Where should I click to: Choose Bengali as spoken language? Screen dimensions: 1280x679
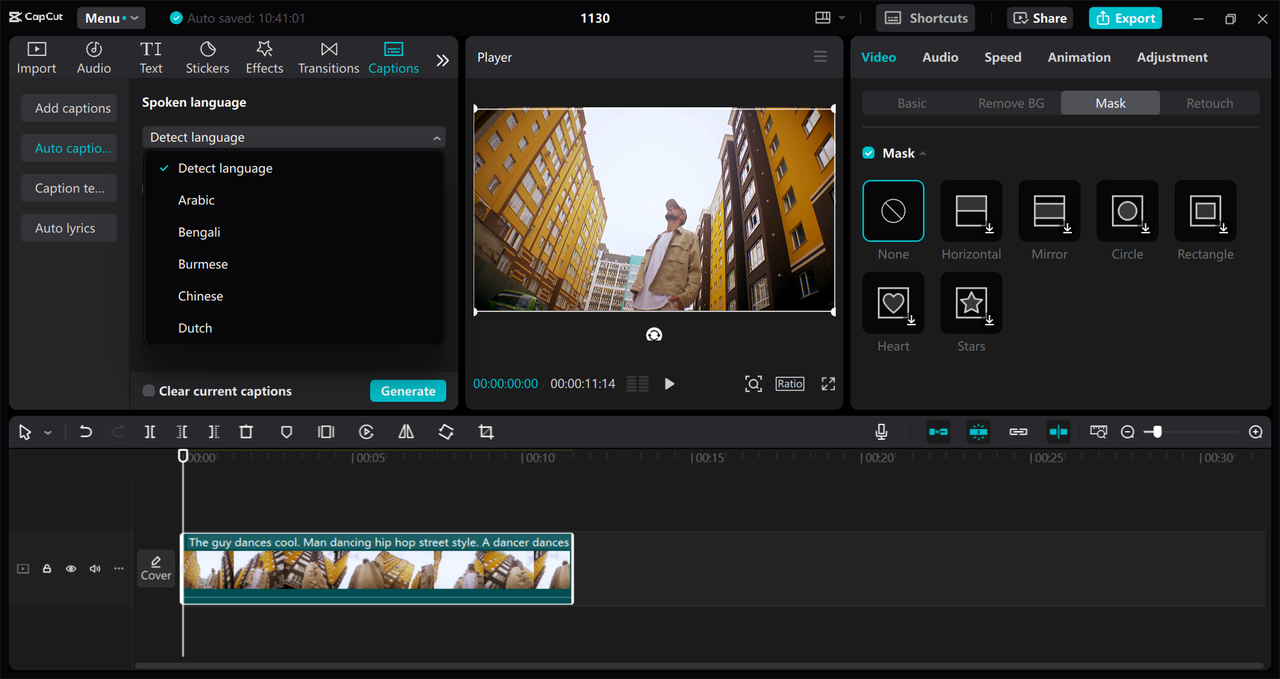(294, 232)
